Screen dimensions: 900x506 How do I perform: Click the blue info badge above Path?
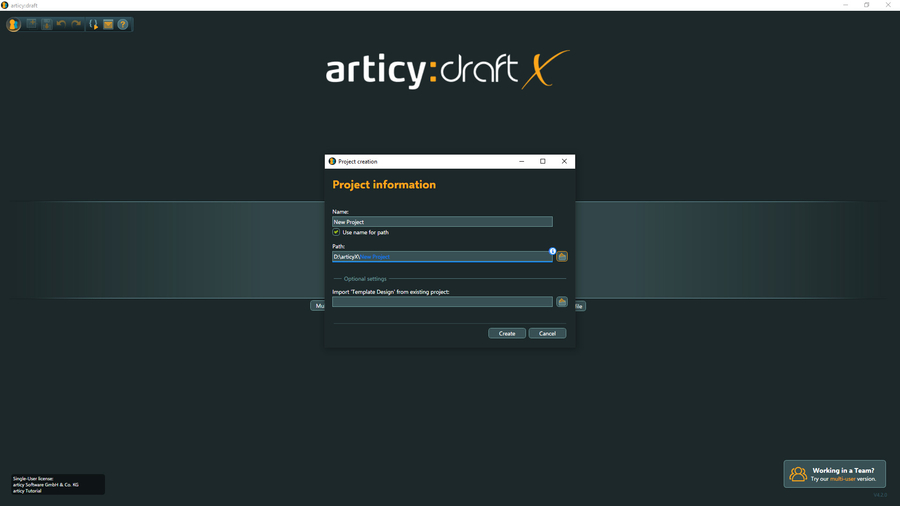pyautogui.click(x=552, y=251)
